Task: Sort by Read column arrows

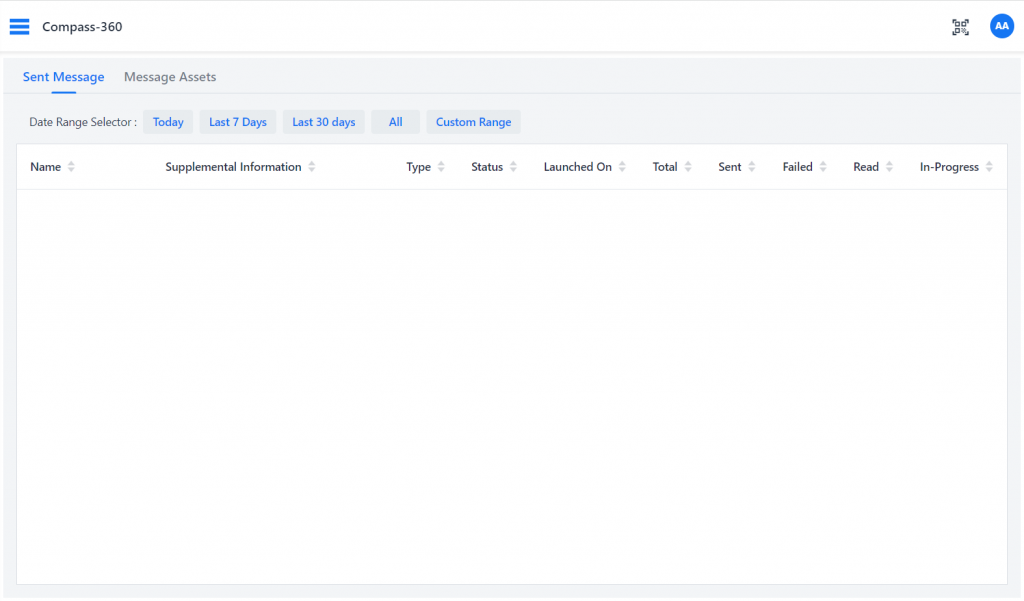Action: (x=889, y=167)
